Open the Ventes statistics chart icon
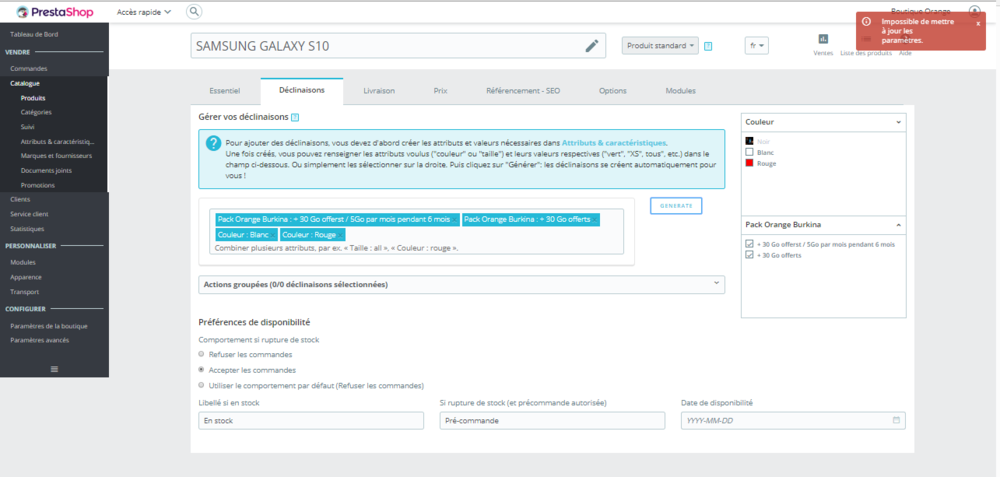 coord(823,39)
